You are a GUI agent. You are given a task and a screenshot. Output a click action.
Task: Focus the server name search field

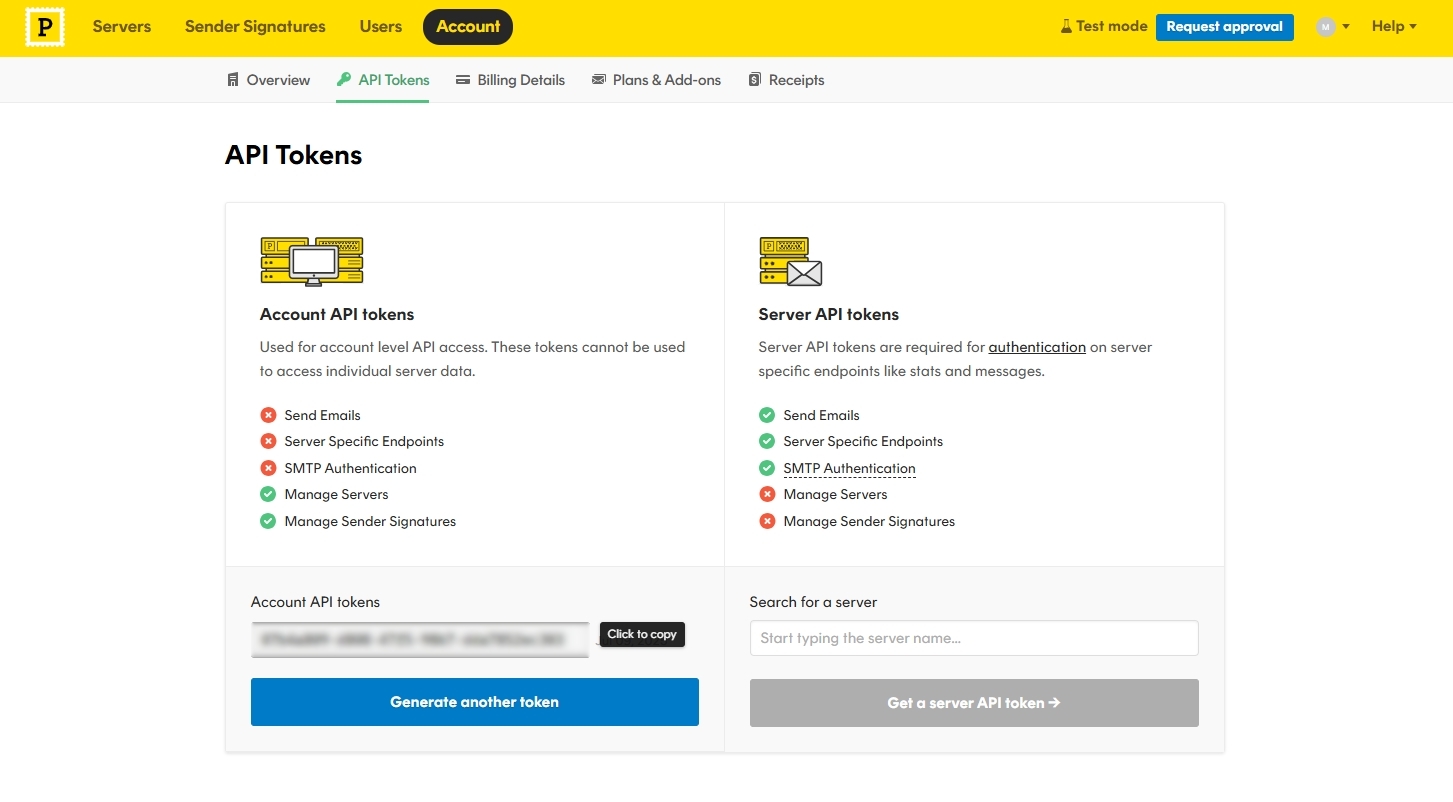(x=974, y=638)
